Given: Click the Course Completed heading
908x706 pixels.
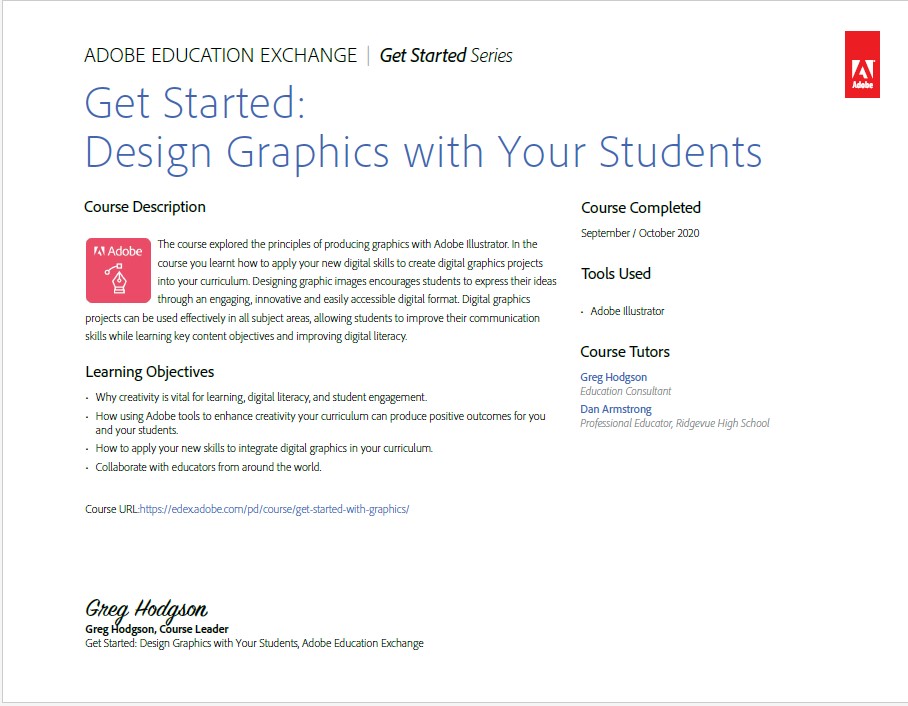Looking at the screenshot, I should point(640,208).
